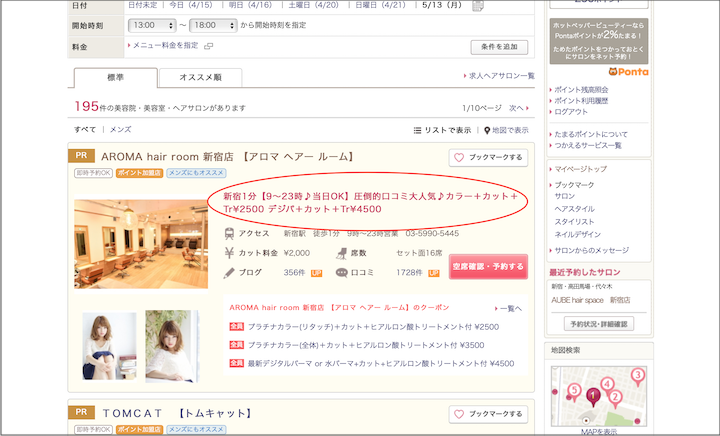Select the list view リストで表示 option

click(x=442, y=130)
